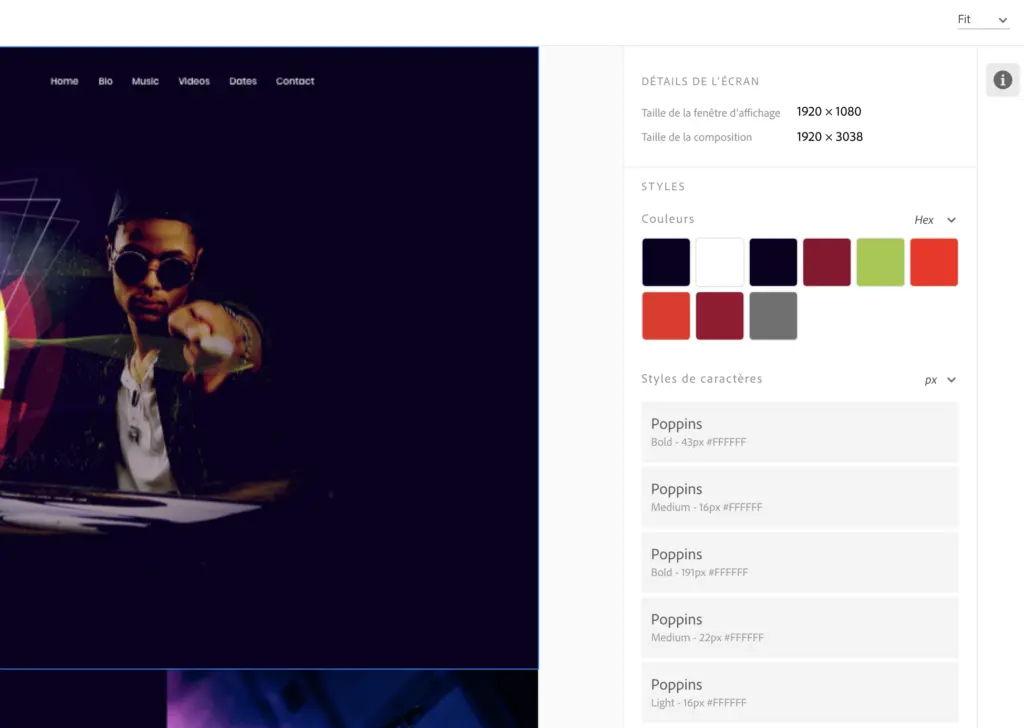Open the Hex color format dropdown
The width and height of the screenshot is (1024, 728).
(x=935, y=220)
